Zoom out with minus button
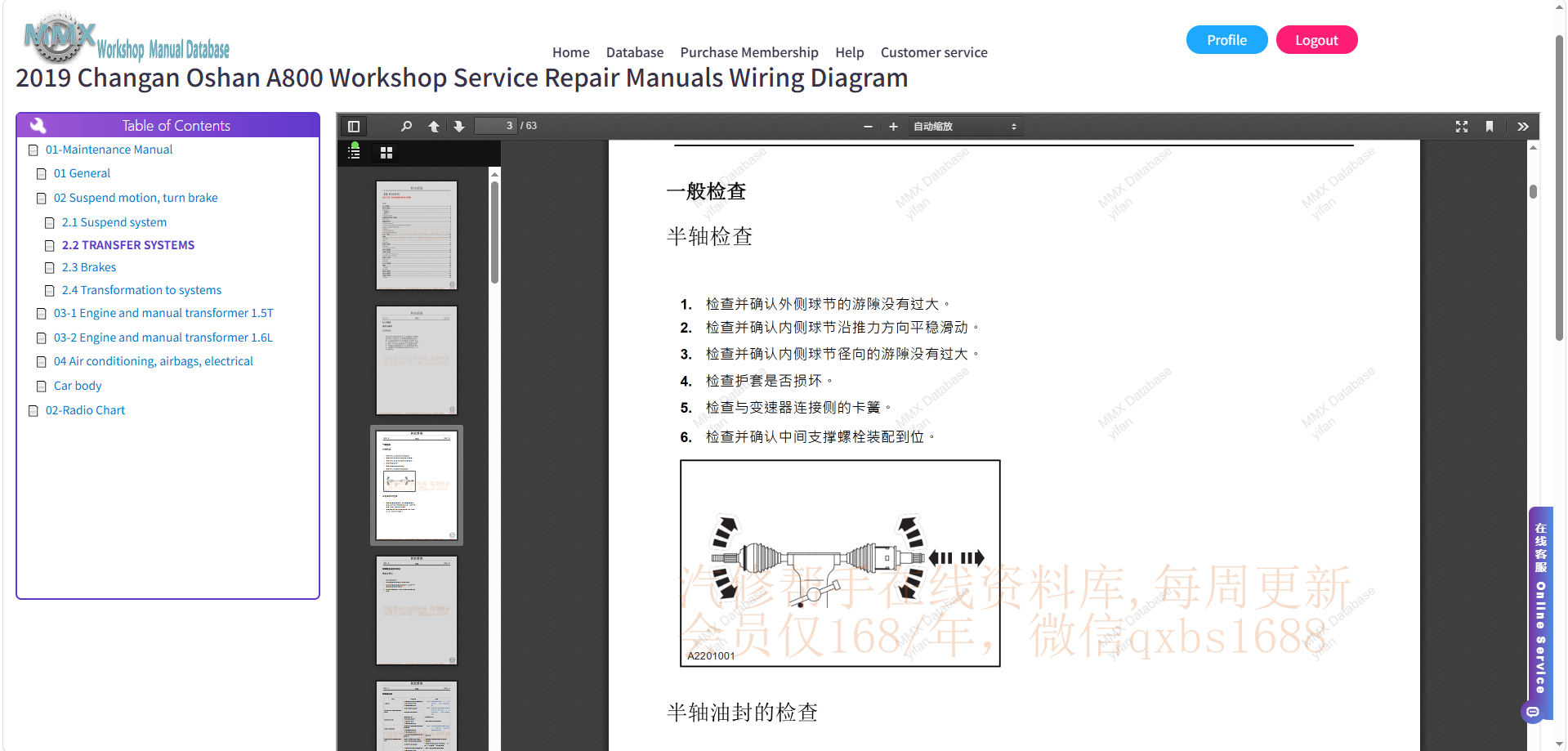 [x=868, y=127]
